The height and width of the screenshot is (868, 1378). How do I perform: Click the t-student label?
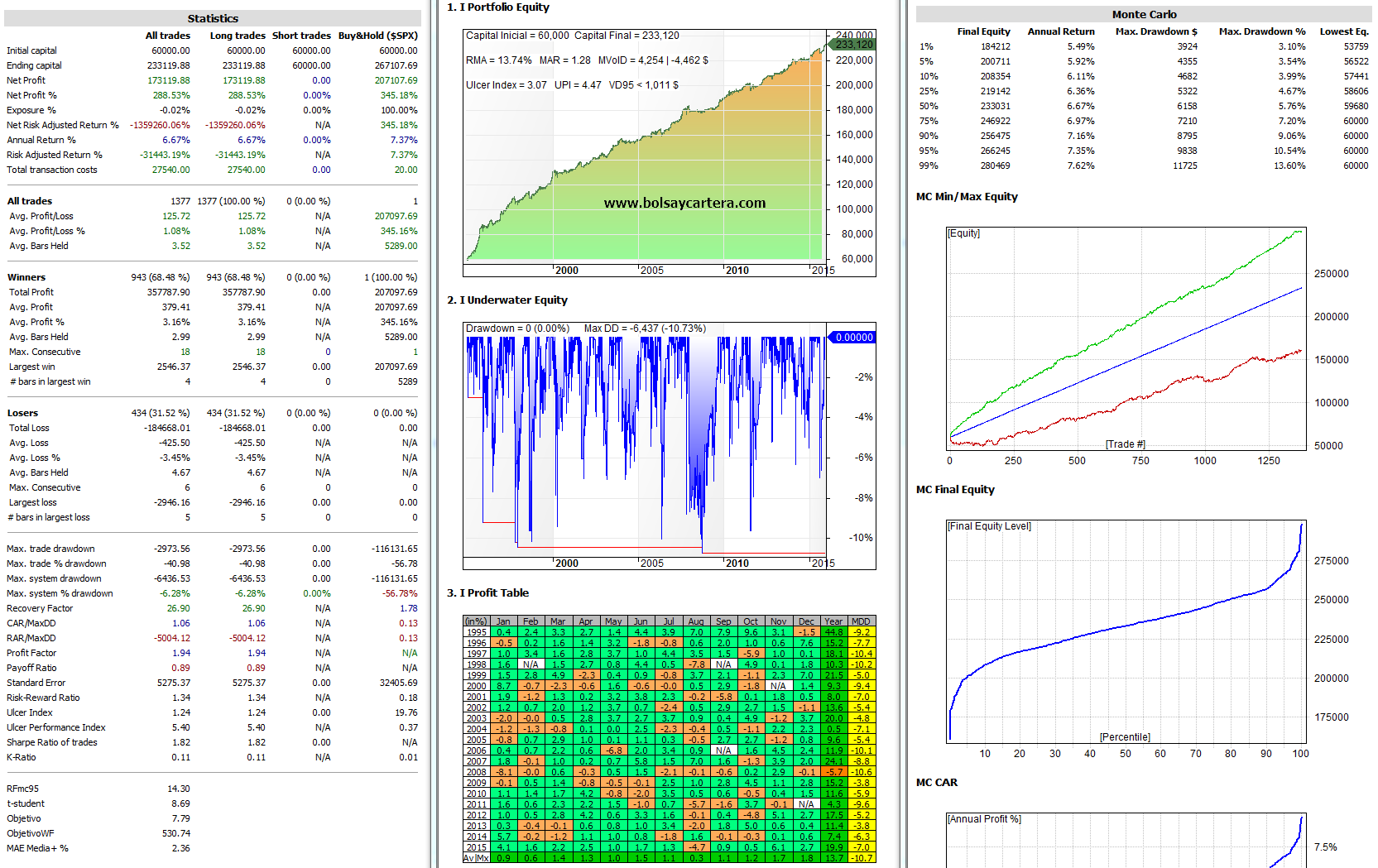tap(26, 803)
